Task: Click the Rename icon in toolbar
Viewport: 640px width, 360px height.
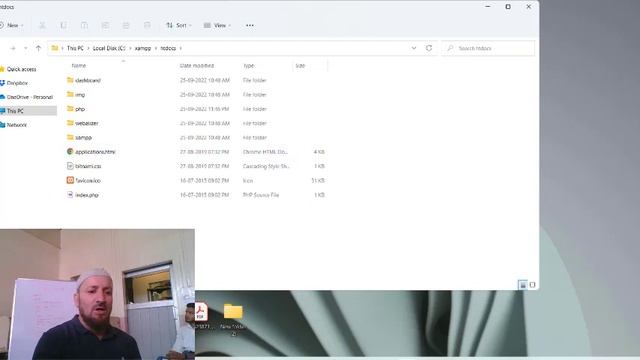Action: (105, 25)
